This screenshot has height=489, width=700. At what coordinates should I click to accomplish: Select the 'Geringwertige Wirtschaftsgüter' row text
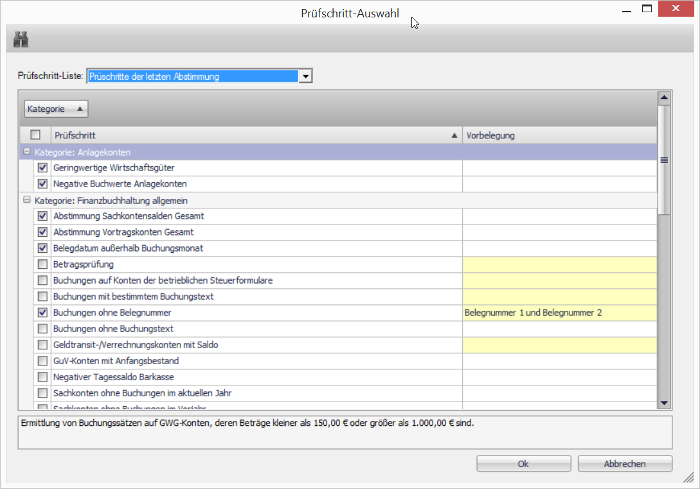[x=114, y=168]
